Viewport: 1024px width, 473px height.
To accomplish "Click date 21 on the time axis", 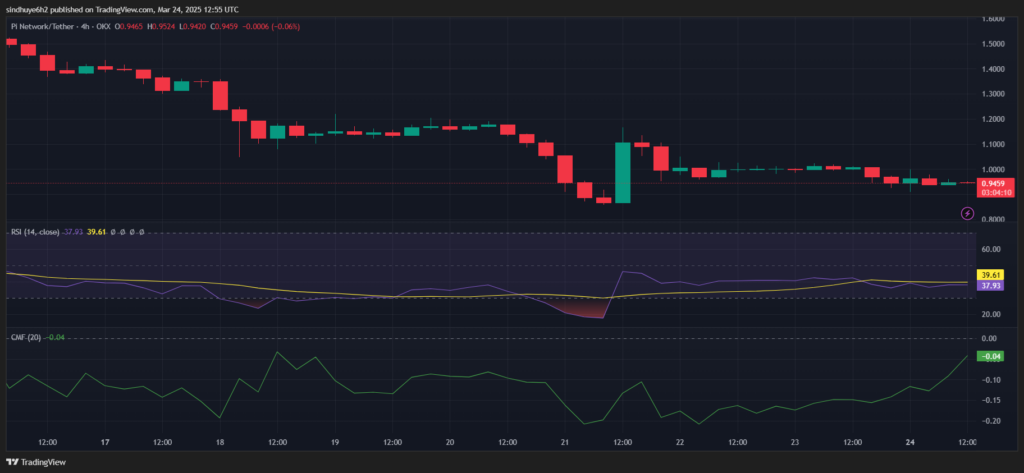I will pyautogui.click(x=565, y=442).
